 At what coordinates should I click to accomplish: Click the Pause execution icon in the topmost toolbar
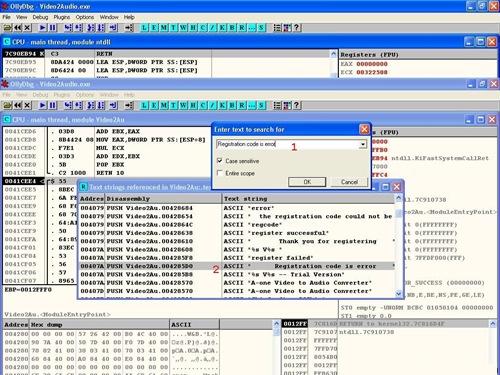tap(53, 28)
